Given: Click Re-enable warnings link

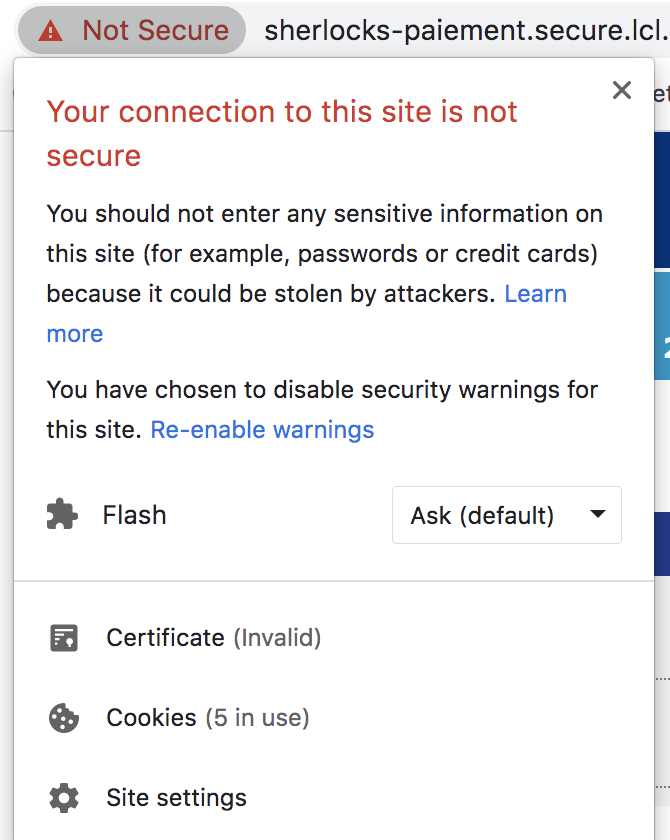Looking at the screenshot, I should pos(262,430).
